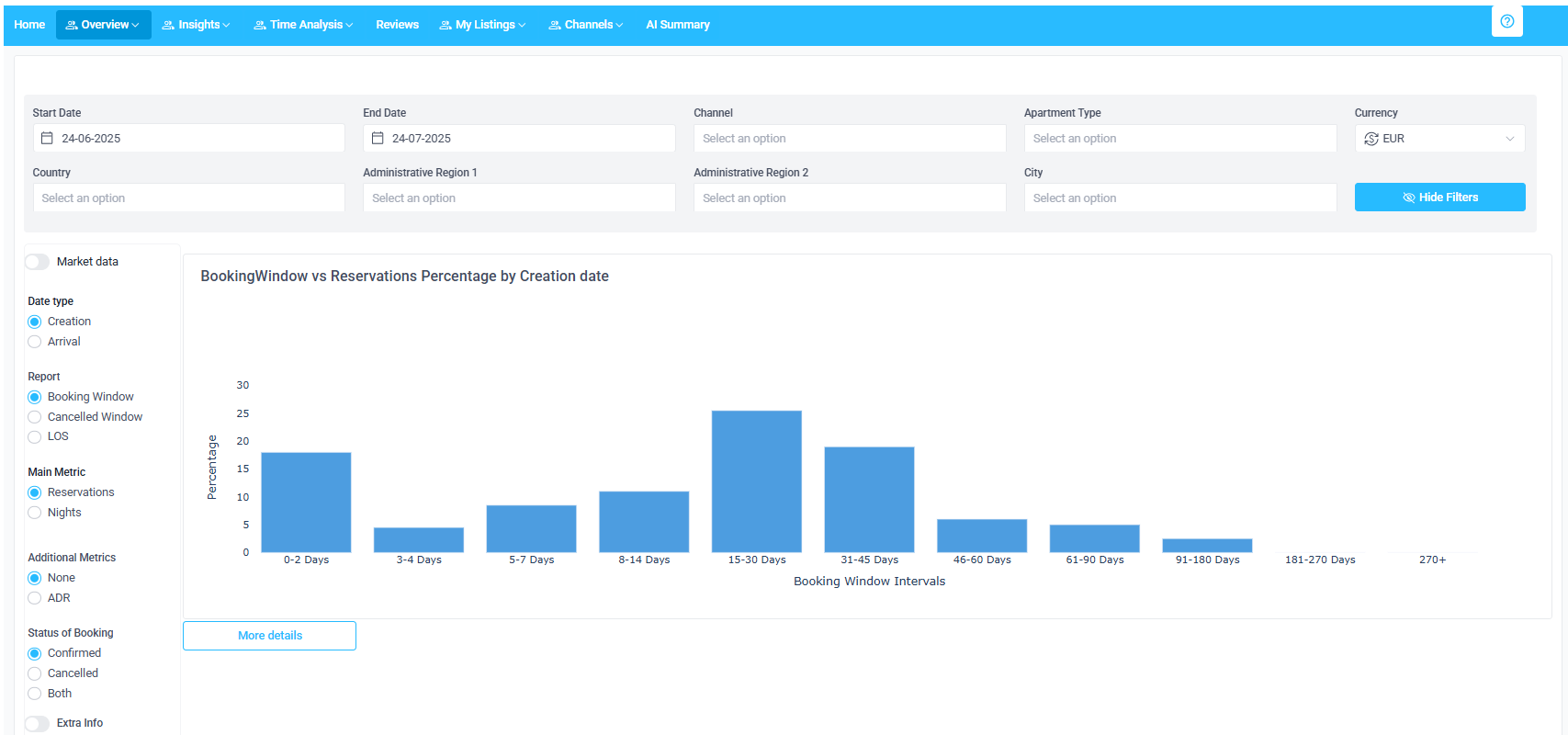The image size is (1568, 735).
Task: Open the Channel filter dropdown
Action: tap(849, 139)
